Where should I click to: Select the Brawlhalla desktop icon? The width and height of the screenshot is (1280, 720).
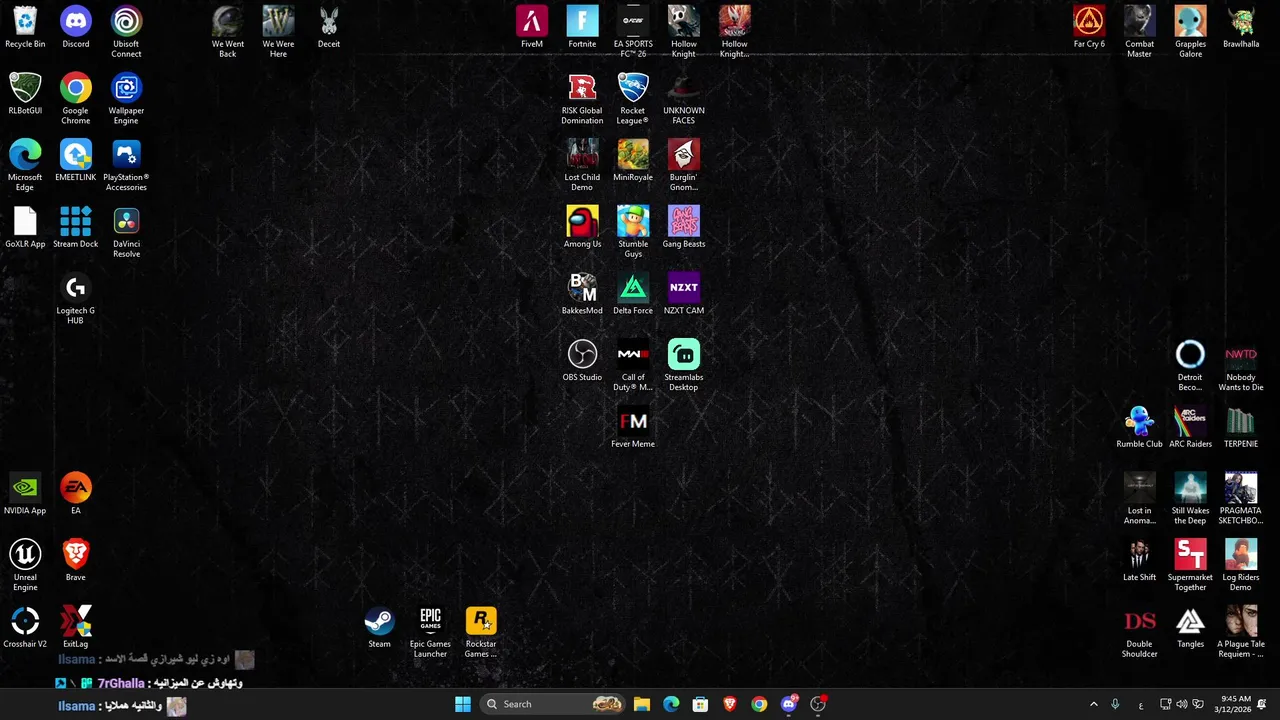1241,27
